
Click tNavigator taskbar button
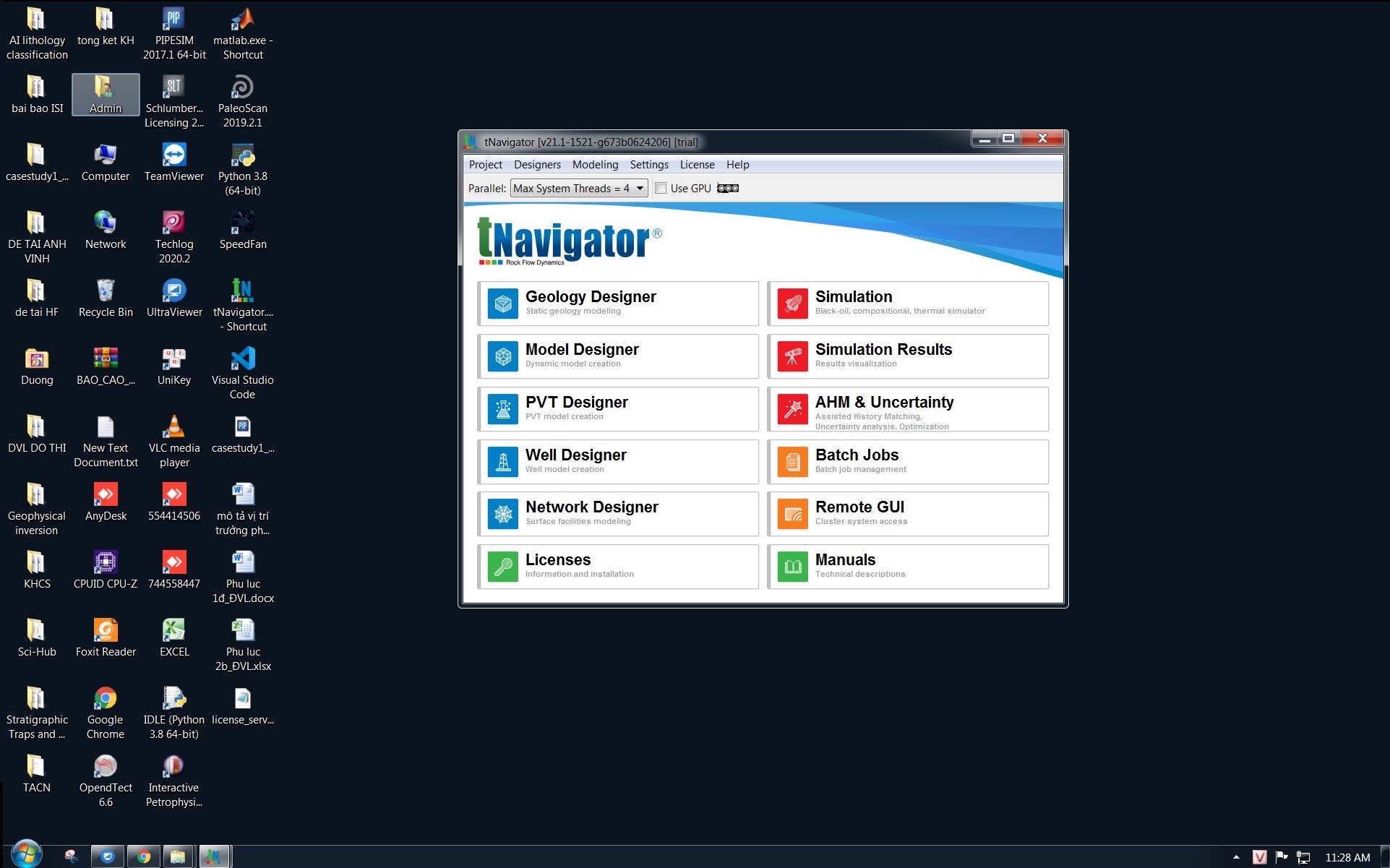tap(213, 856)
